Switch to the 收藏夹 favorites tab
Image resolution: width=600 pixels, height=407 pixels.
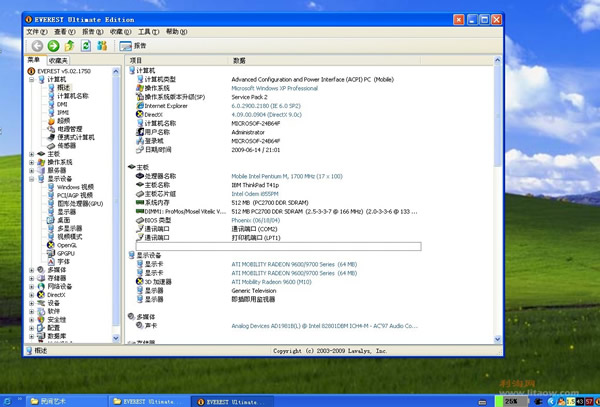(59, 60)
